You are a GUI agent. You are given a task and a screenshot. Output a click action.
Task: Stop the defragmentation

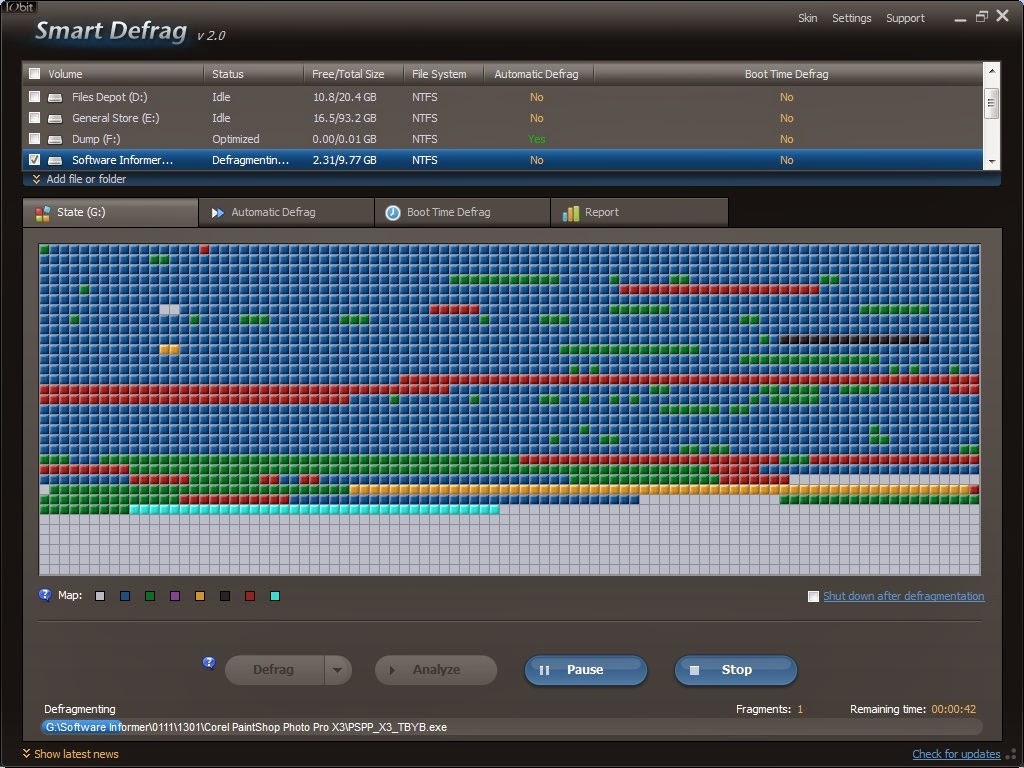(x=736, y=670)
